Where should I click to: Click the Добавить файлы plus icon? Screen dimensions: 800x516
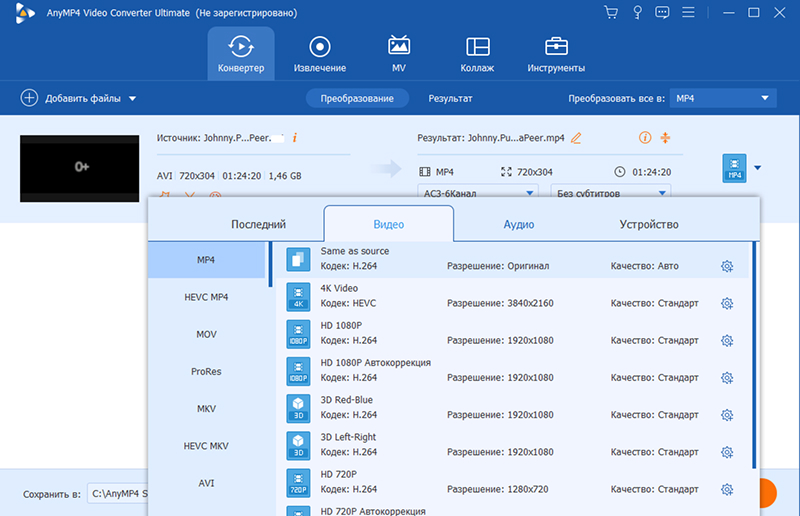[29, 98]
